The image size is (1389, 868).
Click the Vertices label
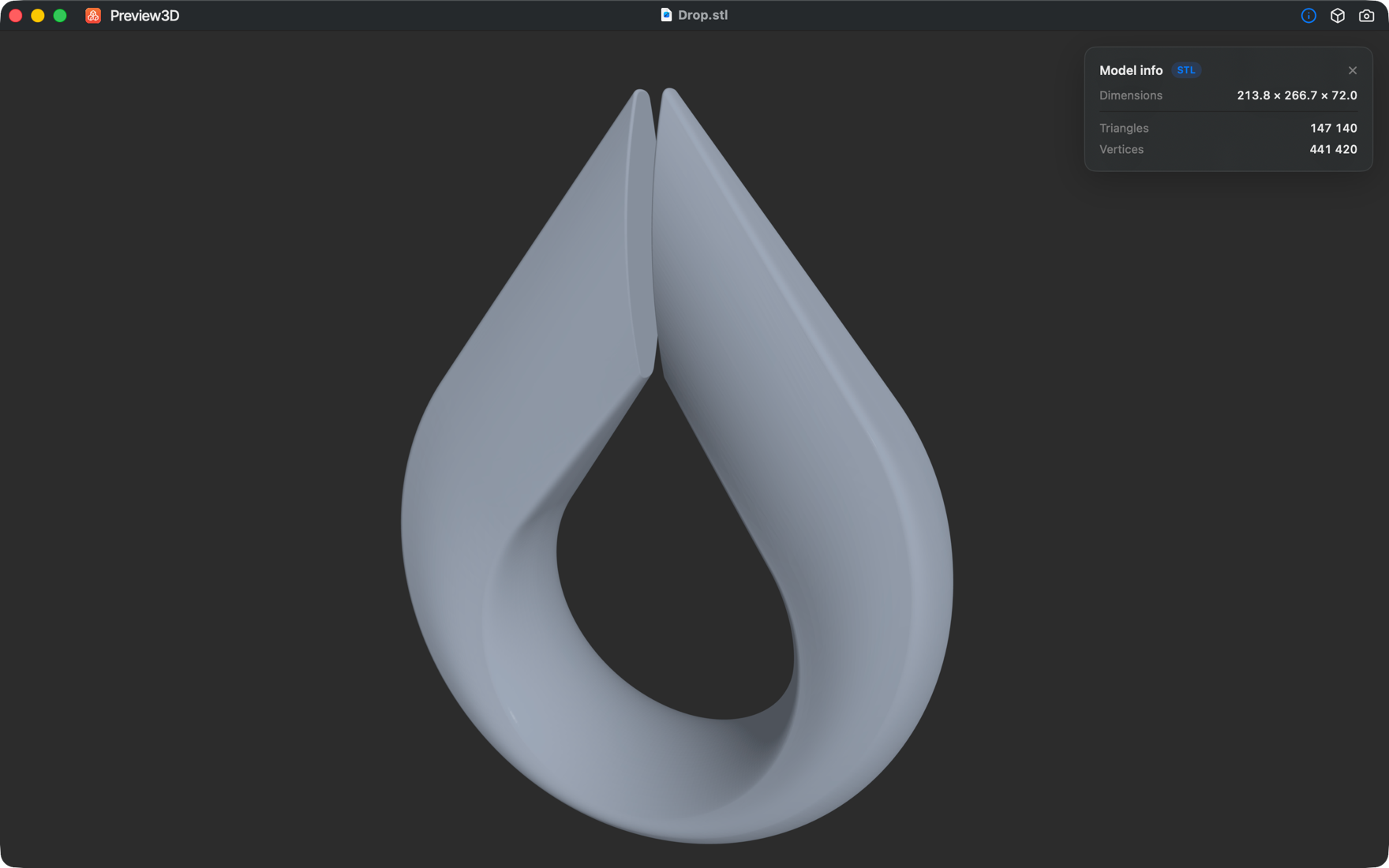pyautogui.click(x=1121, y=149)
